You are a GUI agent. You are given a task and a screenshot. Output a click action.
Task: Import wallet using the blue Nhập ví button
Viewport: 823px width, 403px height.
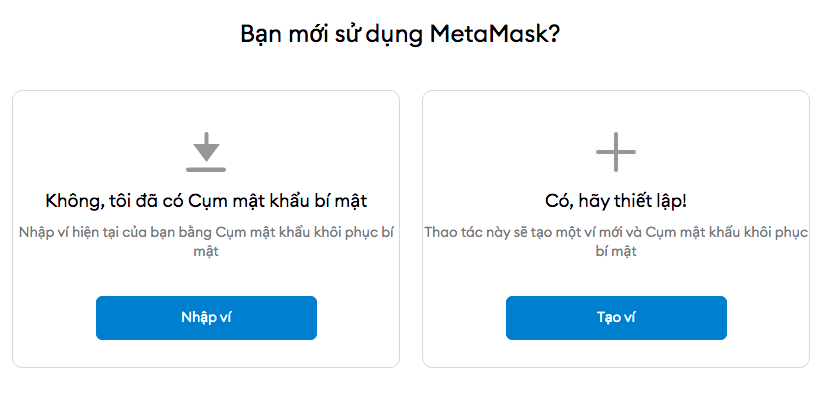point(206,318)
